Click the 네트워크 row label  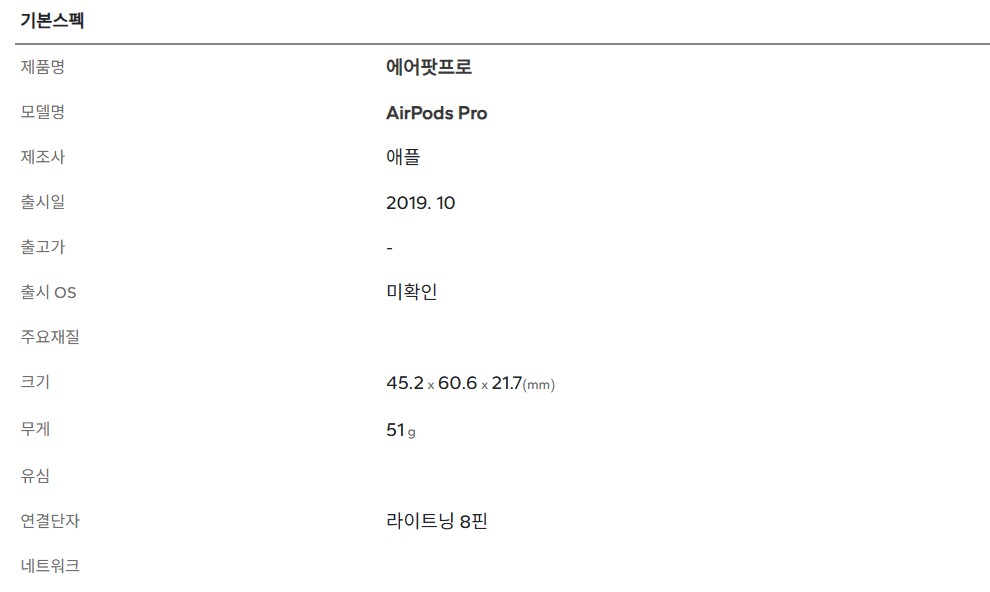(50, 566)
